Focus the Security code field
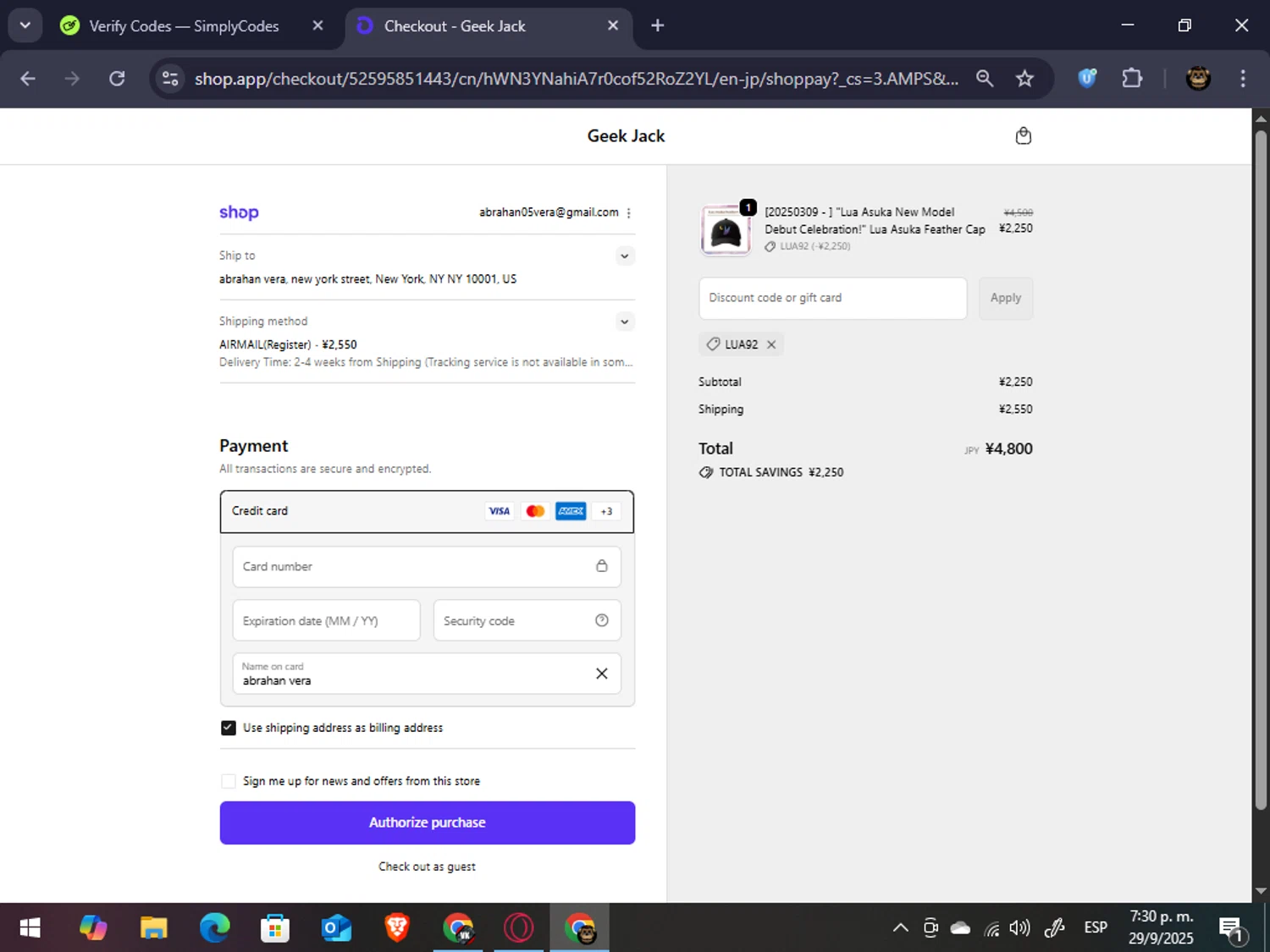 [x=527, y=620]
